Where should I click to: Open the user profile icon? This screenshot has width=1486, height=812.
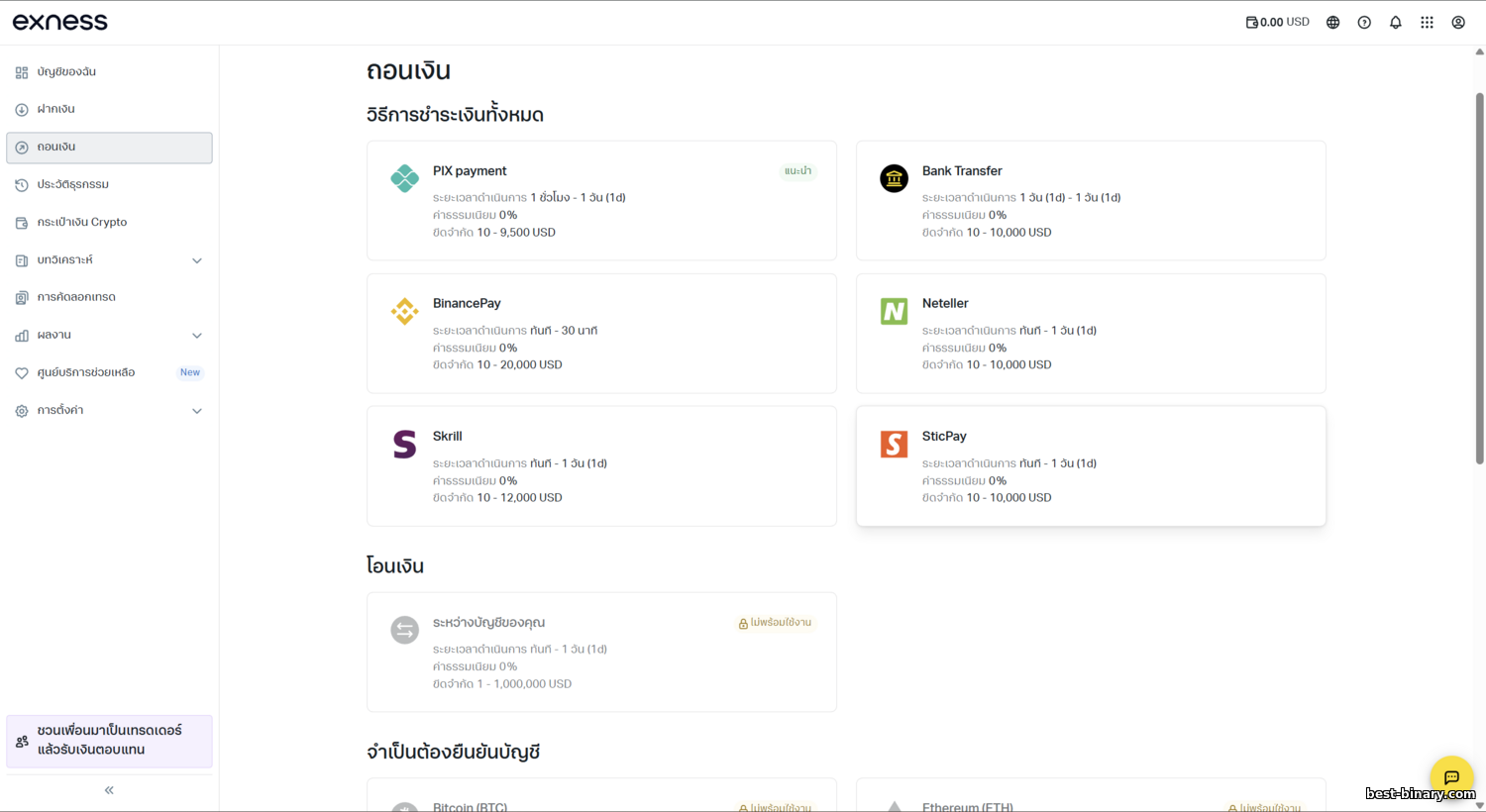point(1458,23)
